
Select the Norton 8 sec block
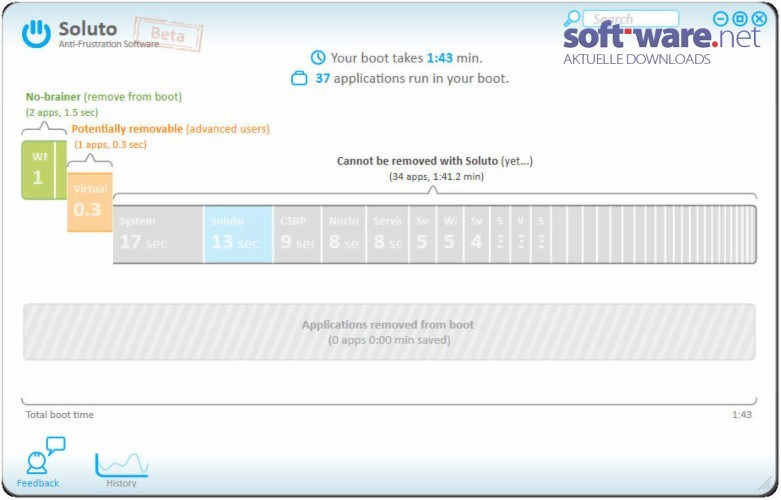[344, 234]
